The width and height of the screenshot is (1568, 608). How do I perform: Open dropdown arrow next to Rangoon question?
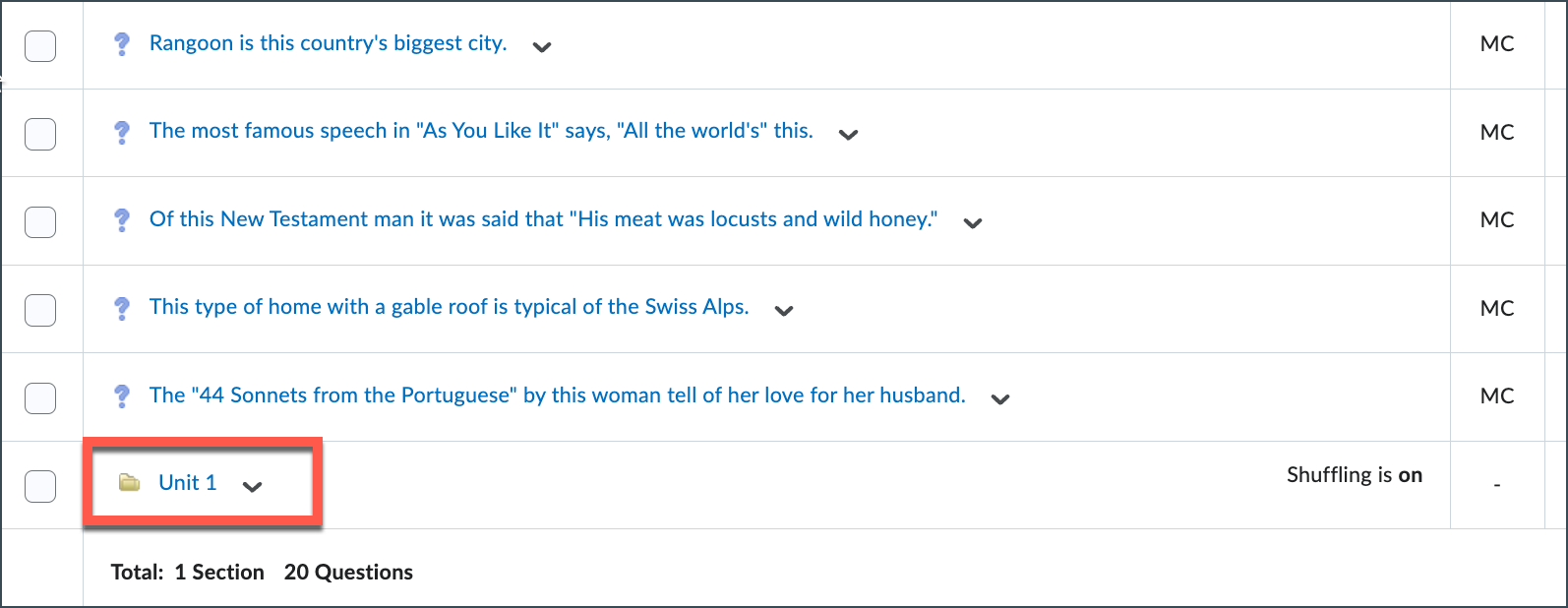(x=542, y=46)
